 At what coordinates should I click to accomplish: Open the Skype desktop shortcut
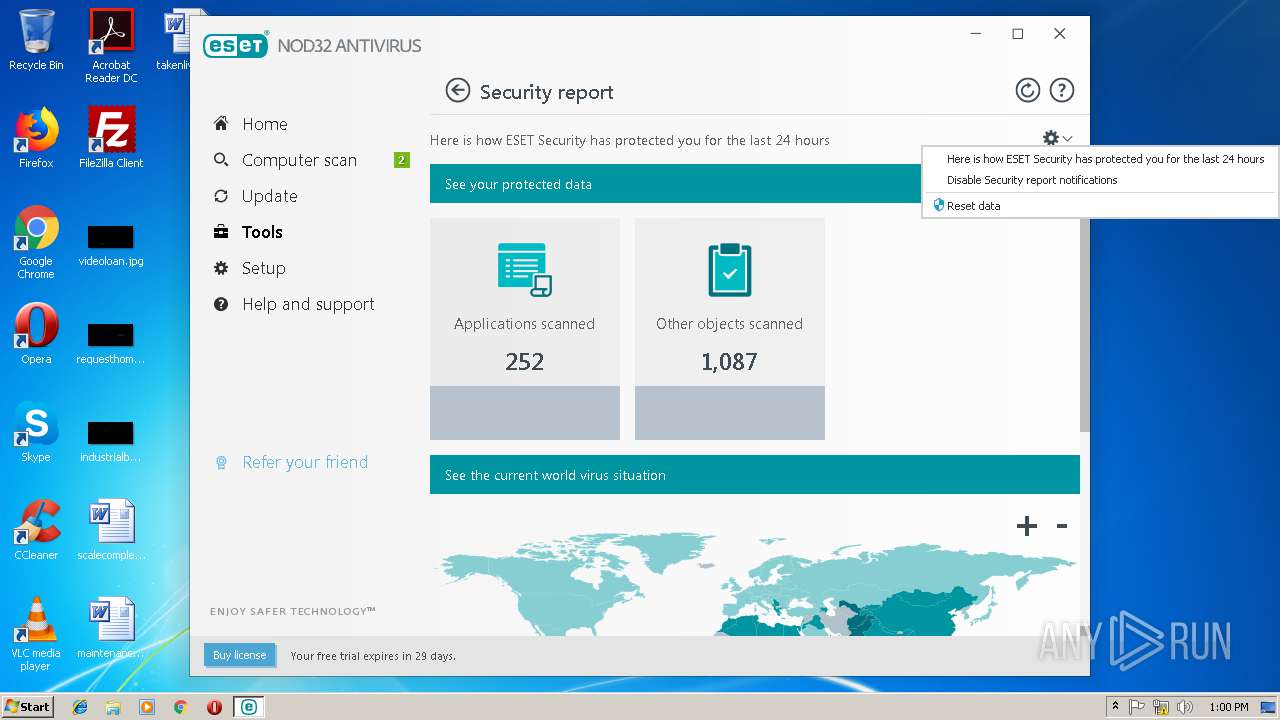[x=36, y=432]
